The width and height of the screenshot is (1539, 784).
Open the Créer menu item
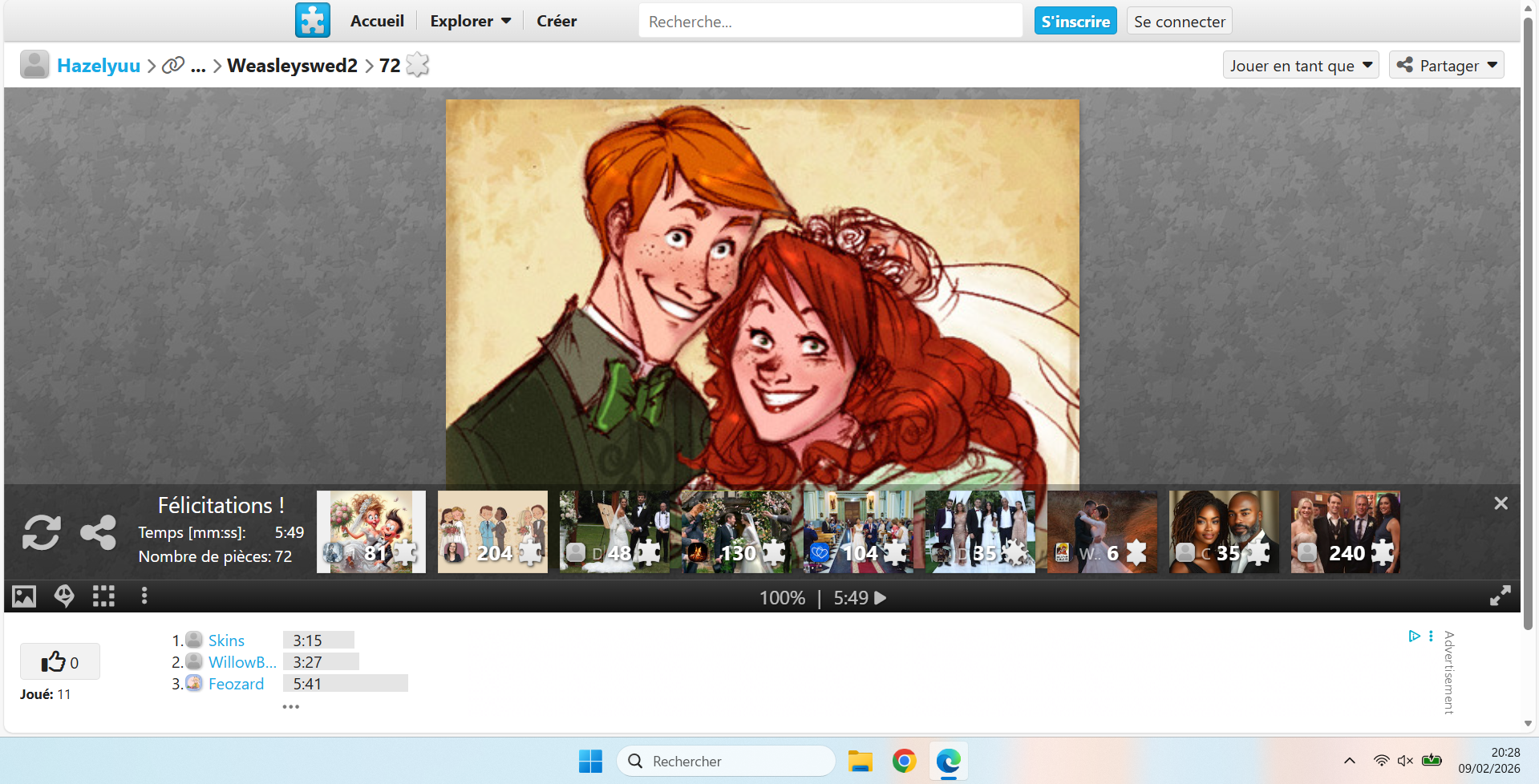tap(557, 22)
